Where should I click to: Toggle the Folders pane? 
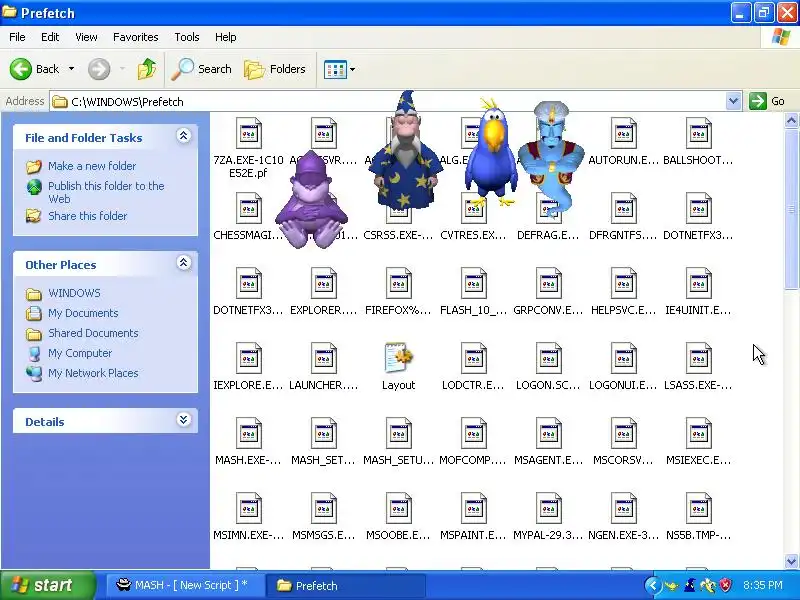275,69
